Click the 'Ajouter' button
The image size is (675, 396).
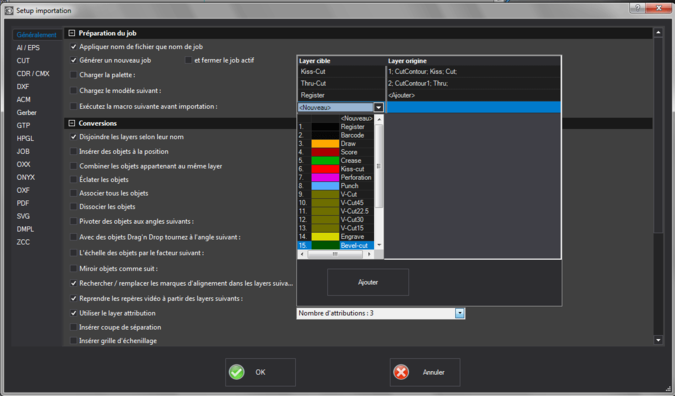(x=368, y=282)
